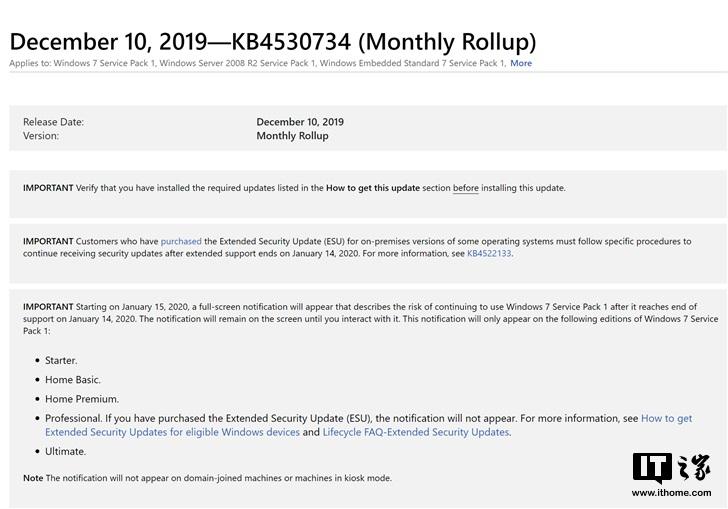The height and width of the screenshot is (509, 728).
Task: Click the www.ithome.com watermark text
Action: (x=670, y=494)
